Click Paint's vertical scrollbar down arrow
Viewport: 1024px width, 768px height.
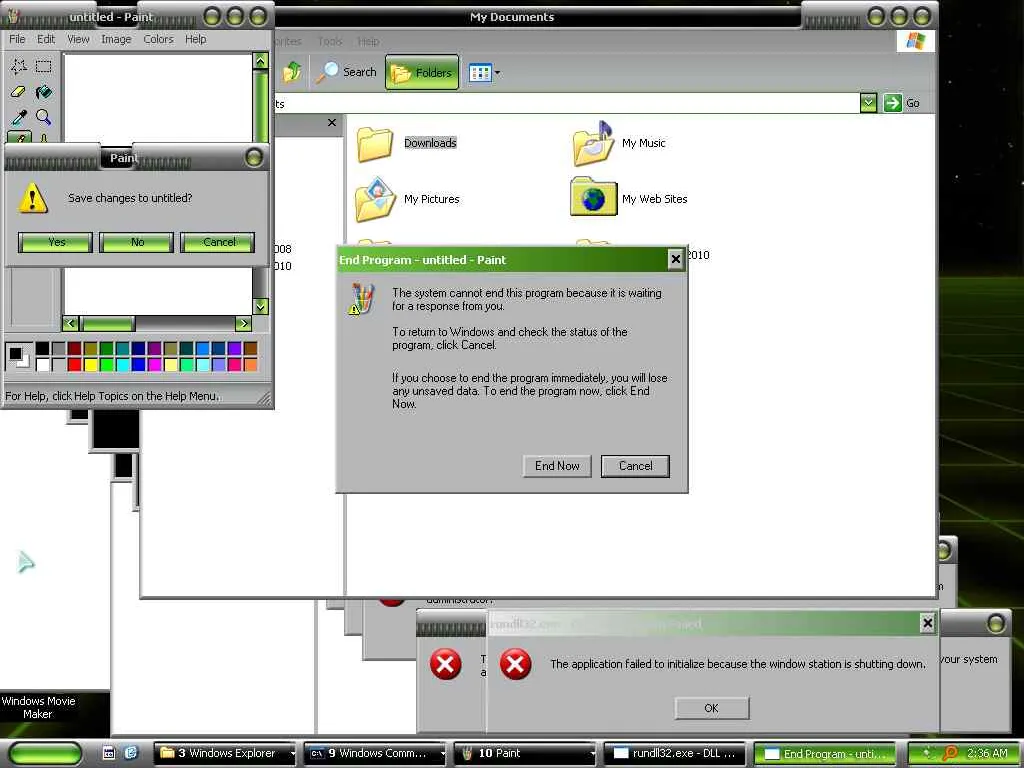coord(261,306)
